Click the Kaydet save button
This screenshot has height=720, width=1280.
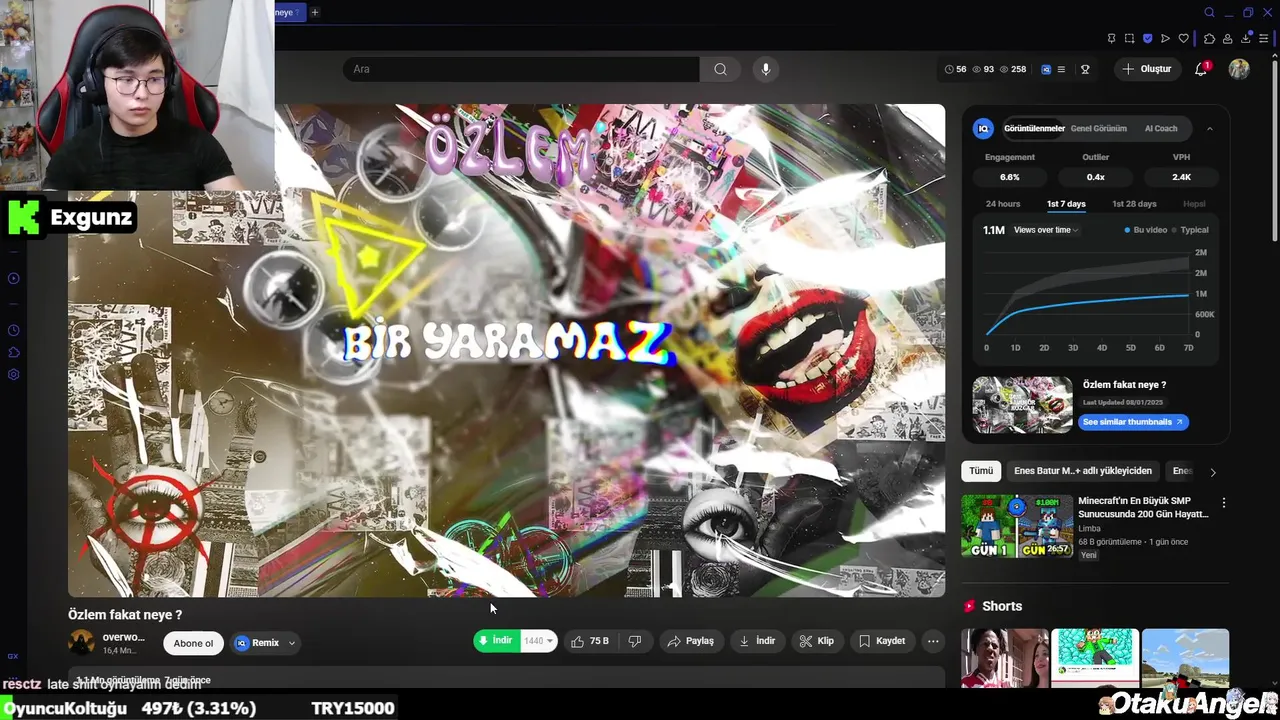pyautogui.click(x=882, y=641)
